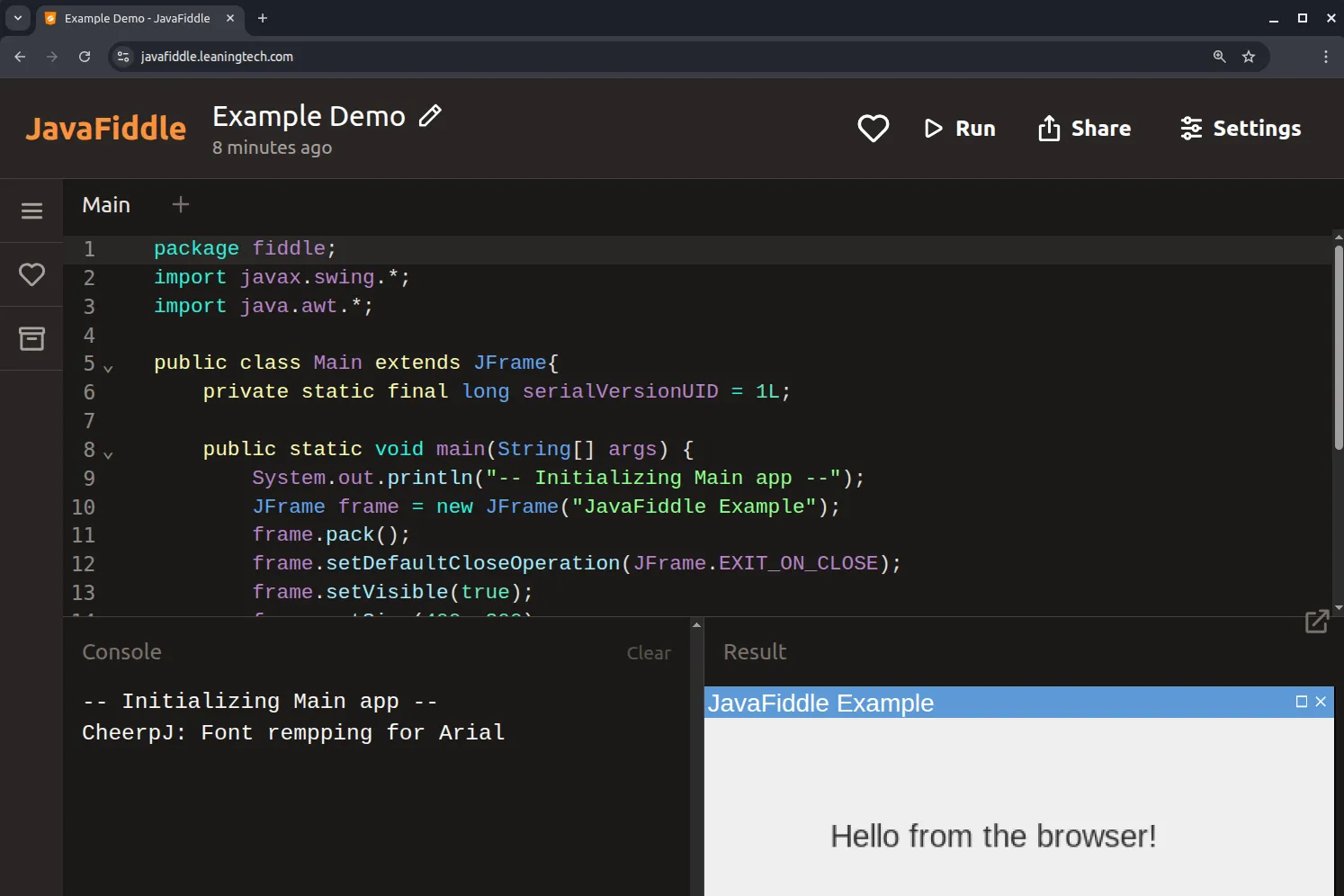Click the browser address bar
Screen dimensions: 1344x896
630,56
